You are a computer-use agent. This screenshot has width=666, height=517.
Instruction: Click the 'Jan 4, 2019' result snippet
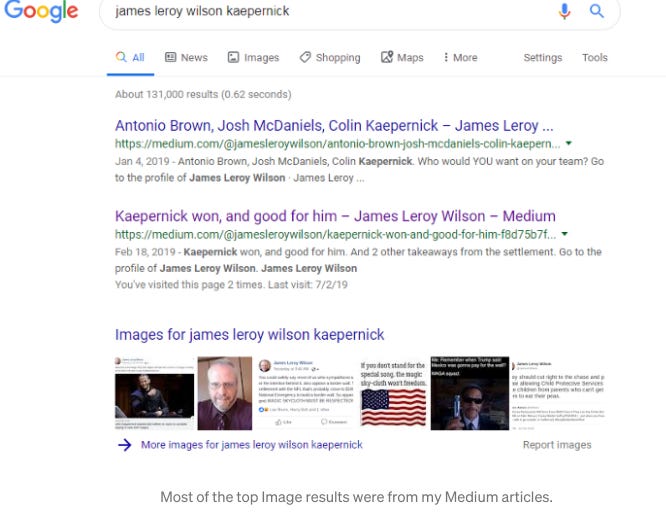pos(359,170)
